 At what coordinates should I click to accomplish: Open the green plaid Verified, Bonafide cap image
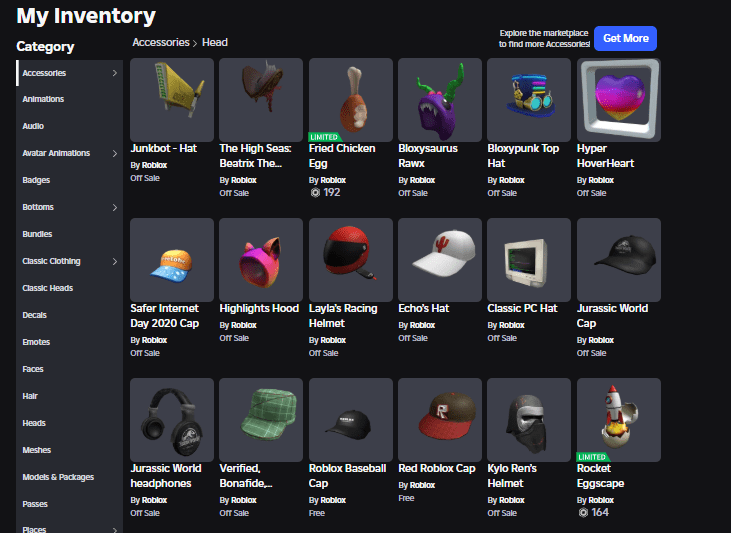(x=261, y=420)
